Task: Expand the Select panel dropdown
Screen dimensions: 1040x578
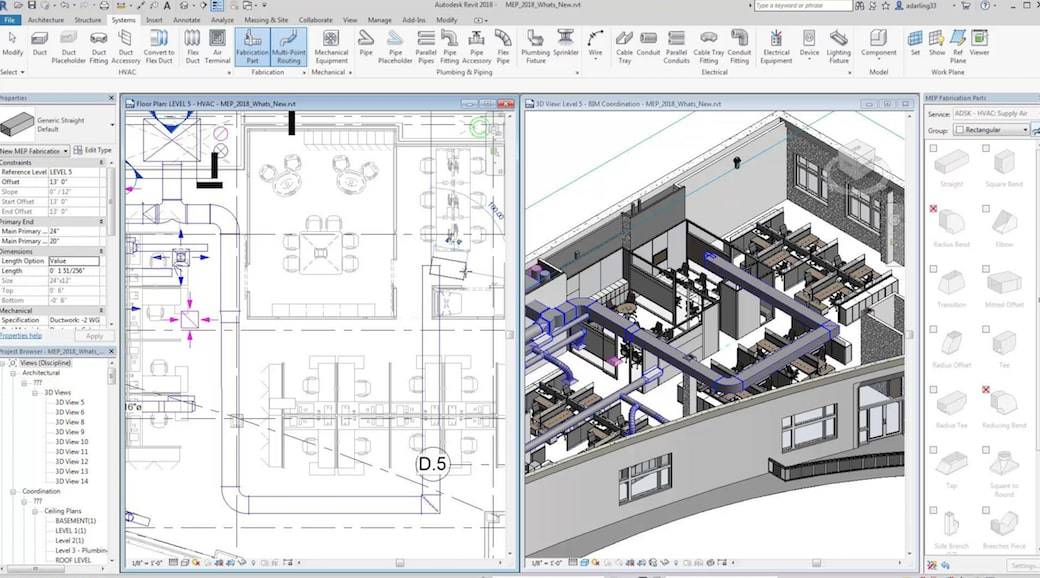Action: (13, 72)
